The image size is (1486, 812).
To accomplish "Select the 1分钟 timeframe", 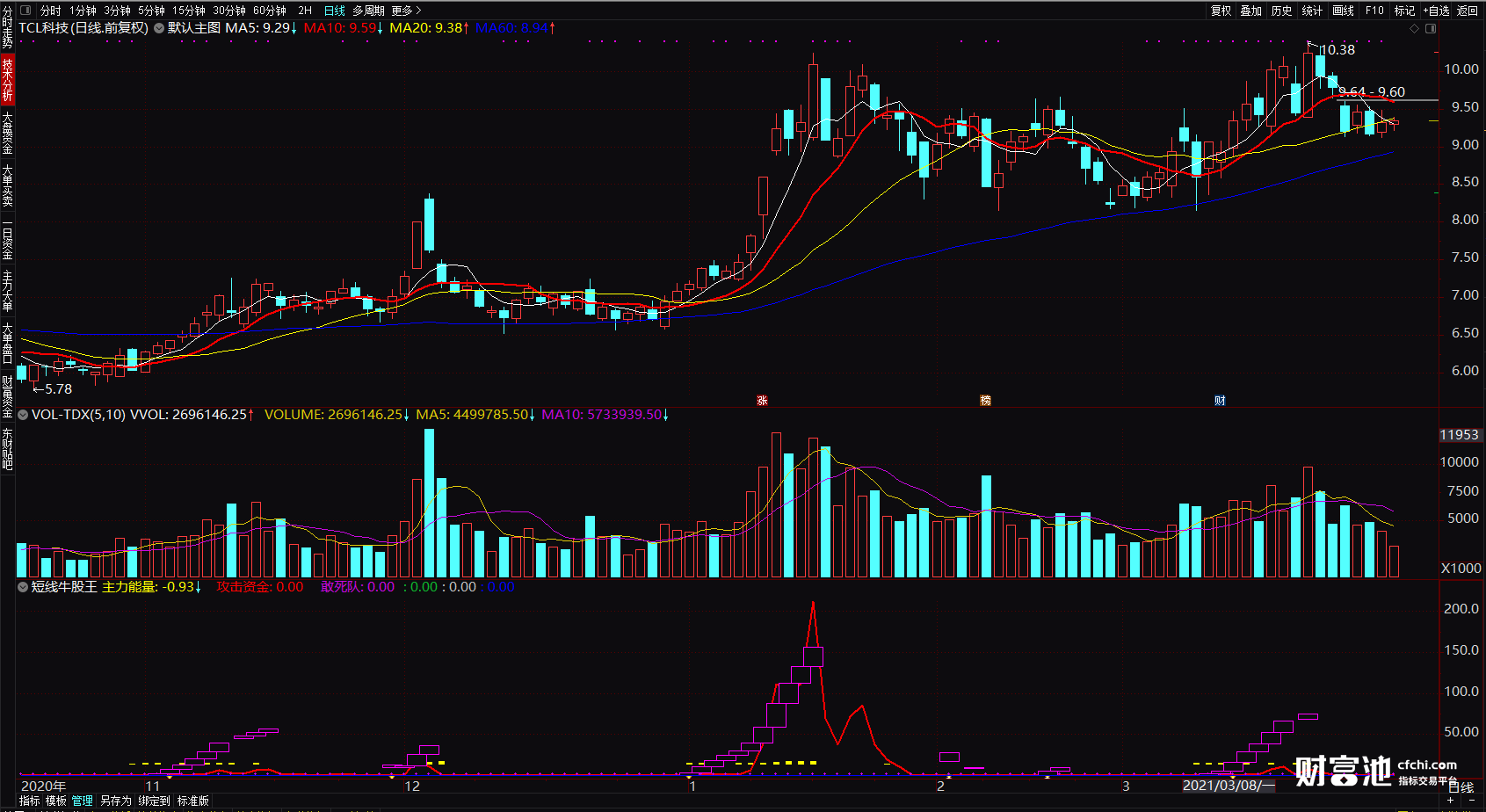I will [83, 11].
